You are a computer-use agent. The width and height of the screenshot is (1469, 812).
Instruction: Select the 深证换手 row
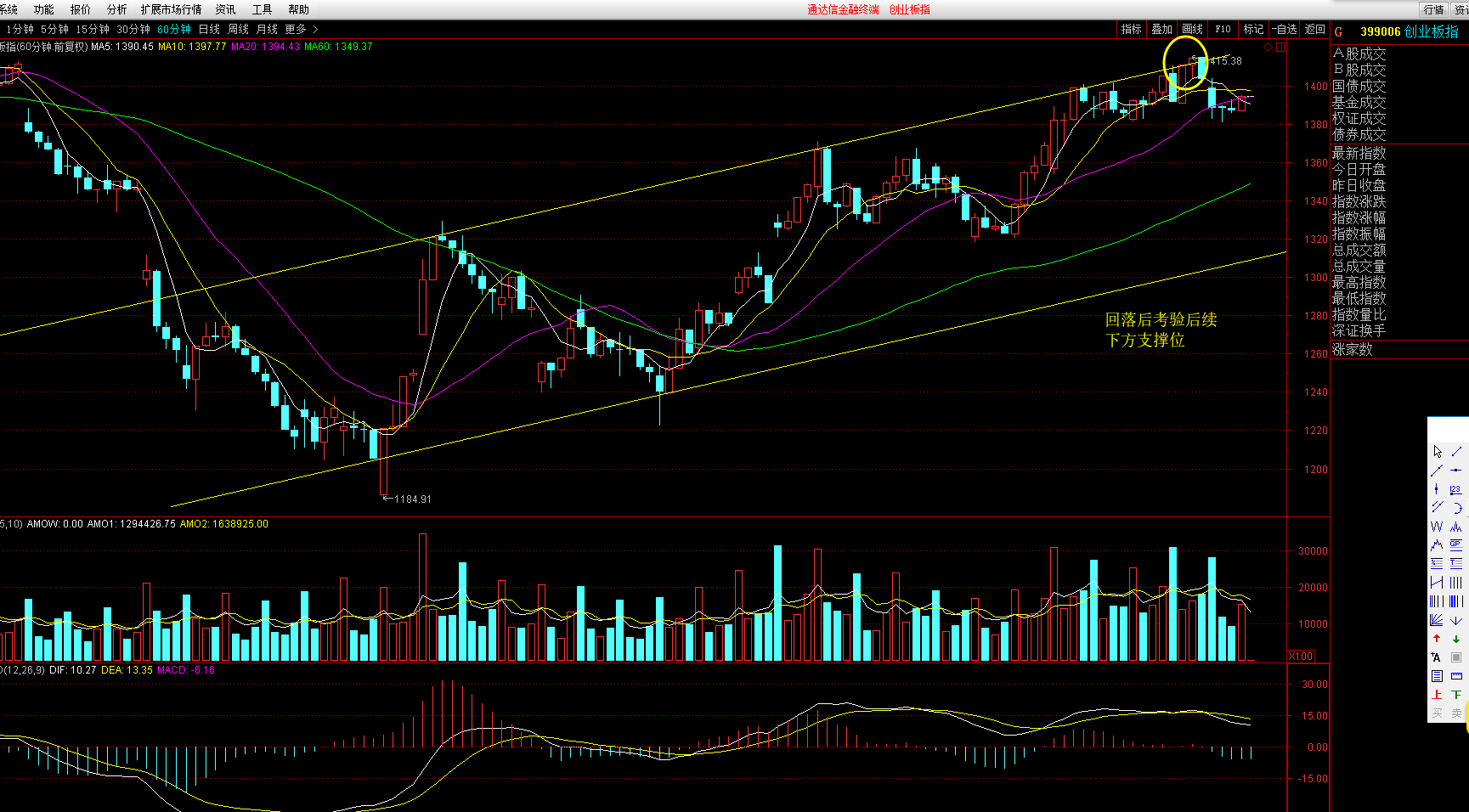click(x=1359, y=330)
